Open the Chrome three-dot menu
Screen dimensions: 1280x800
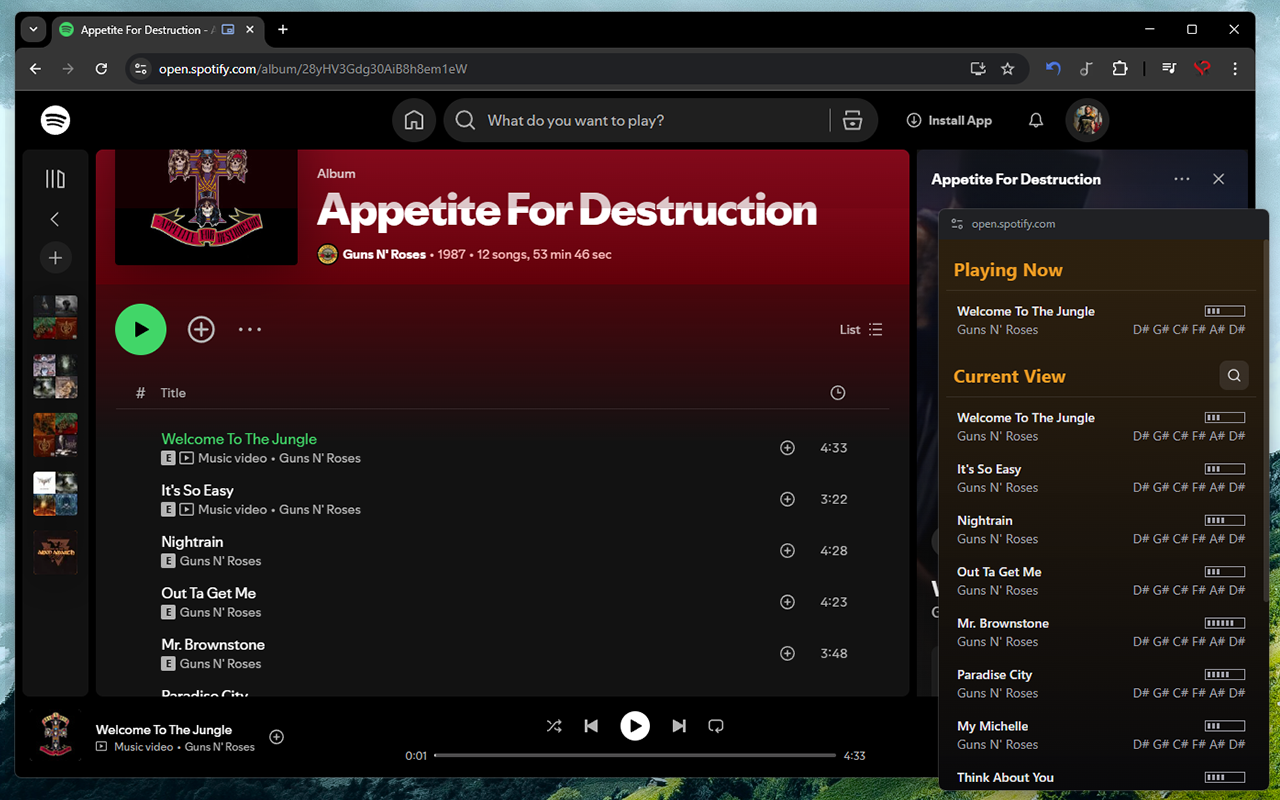tap(1235, 69)
